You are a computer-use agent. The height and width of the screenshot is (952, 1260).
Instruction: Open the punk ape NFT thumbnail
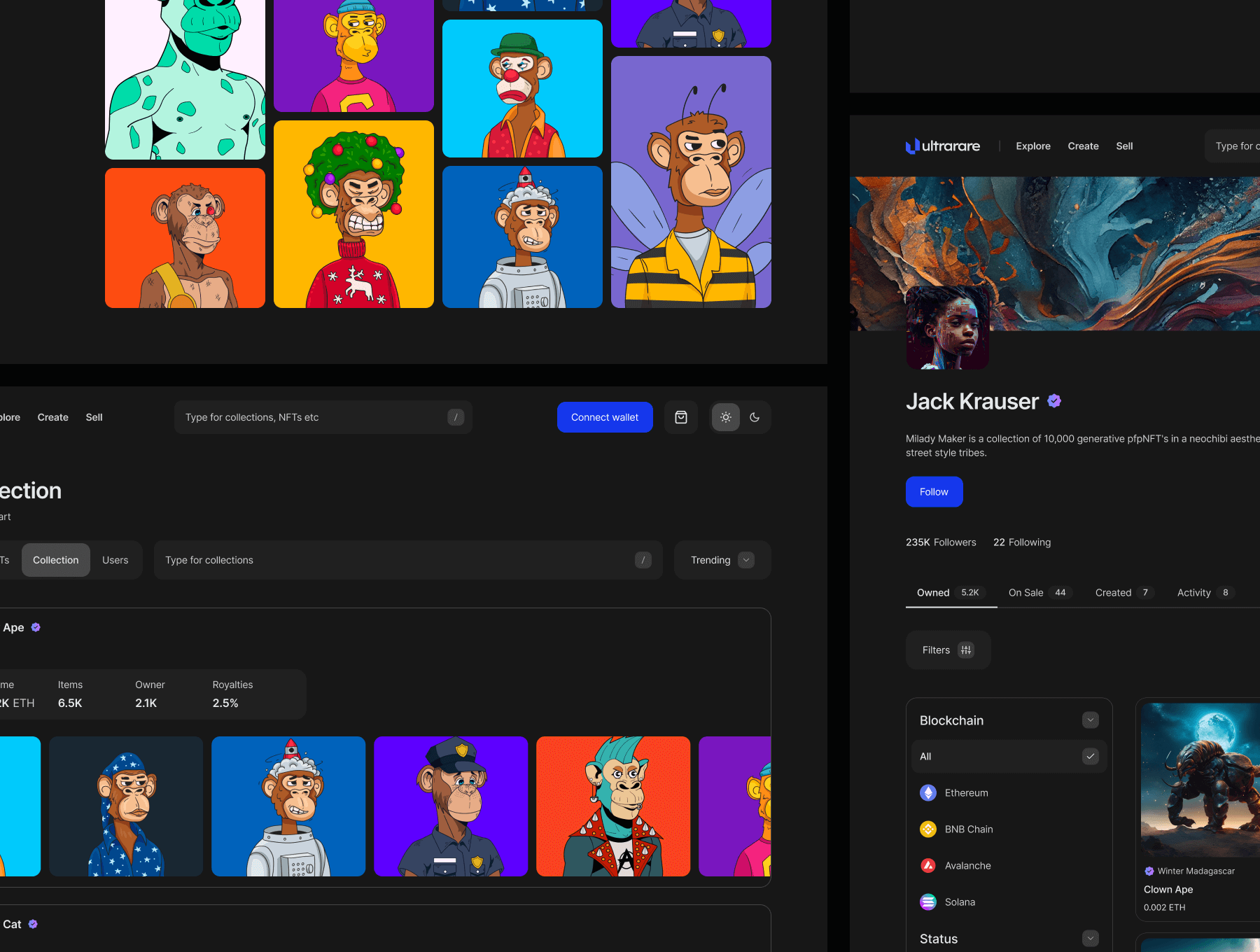tap(613, 806)
